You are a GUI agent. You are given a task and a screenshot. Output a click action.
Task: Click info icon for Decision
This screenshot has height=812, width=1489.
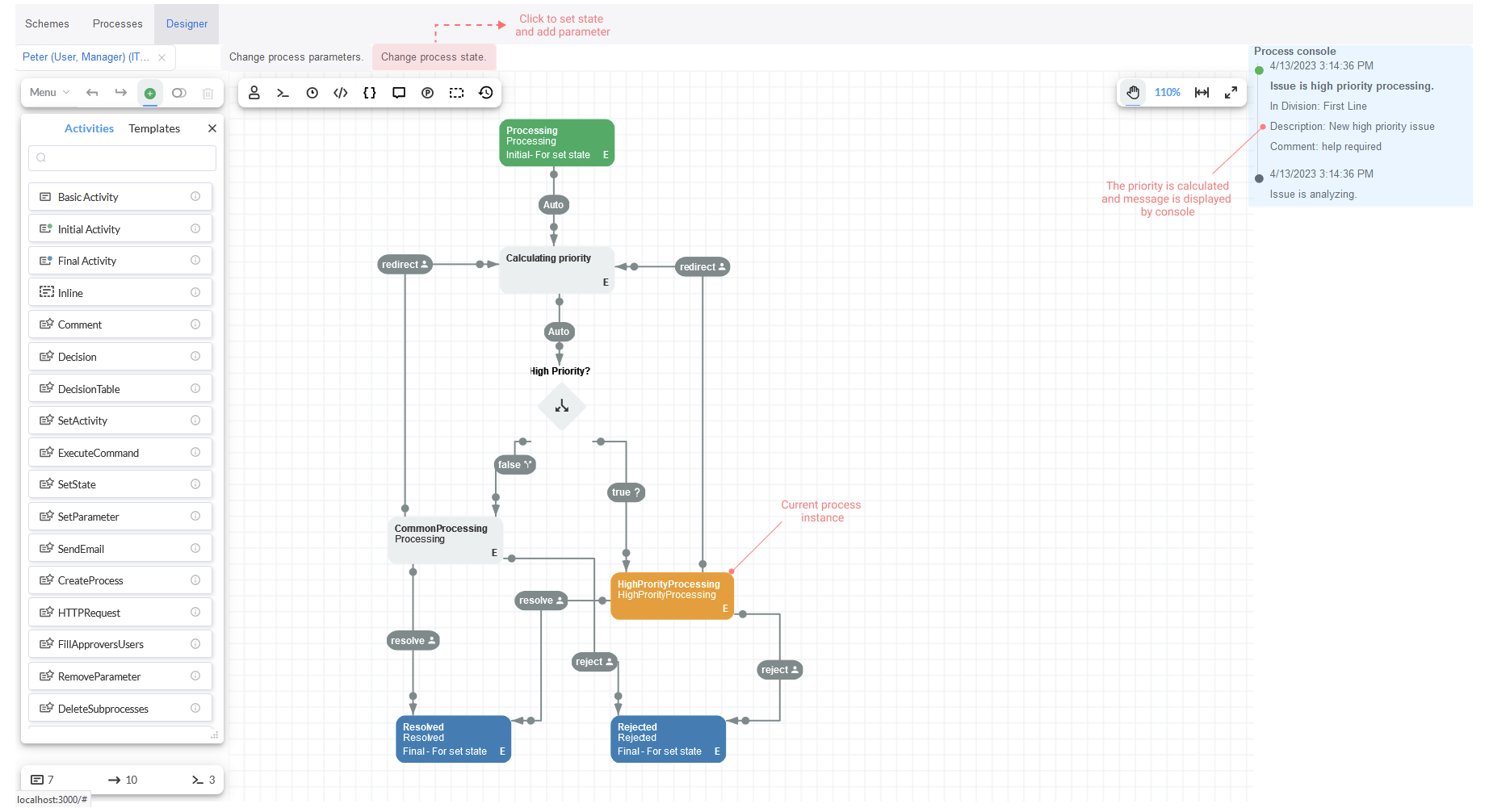pos(195,357)
